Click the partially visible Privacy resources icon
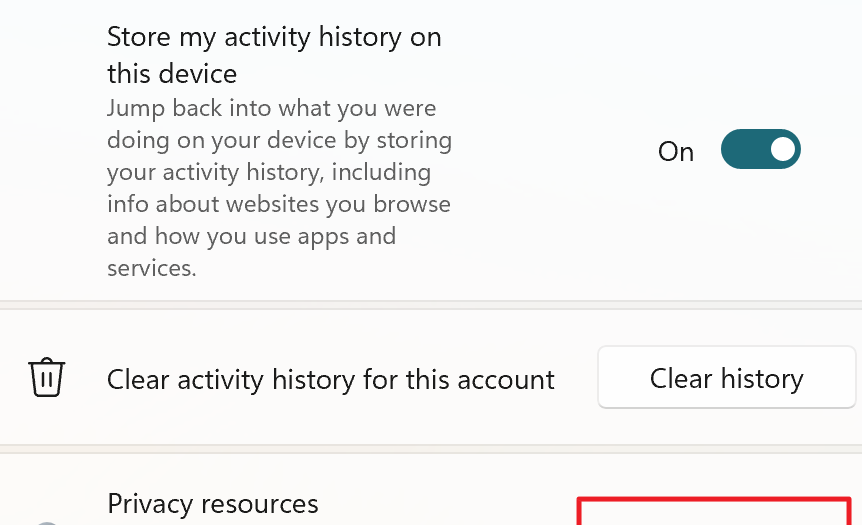Viewport: 862px width, 525px height. [47, 523]
